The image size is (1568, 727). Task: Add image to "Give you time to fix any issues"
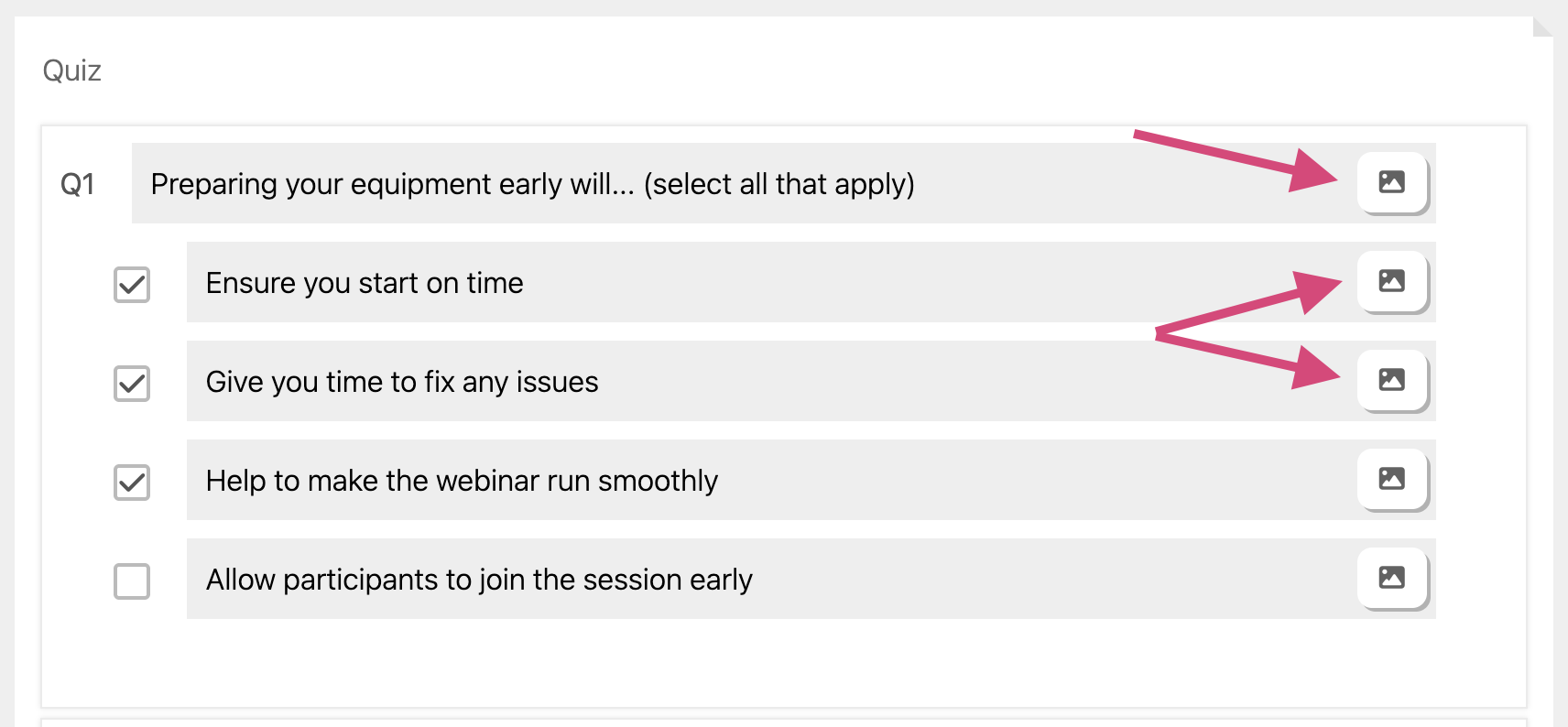coord(1391,380)
